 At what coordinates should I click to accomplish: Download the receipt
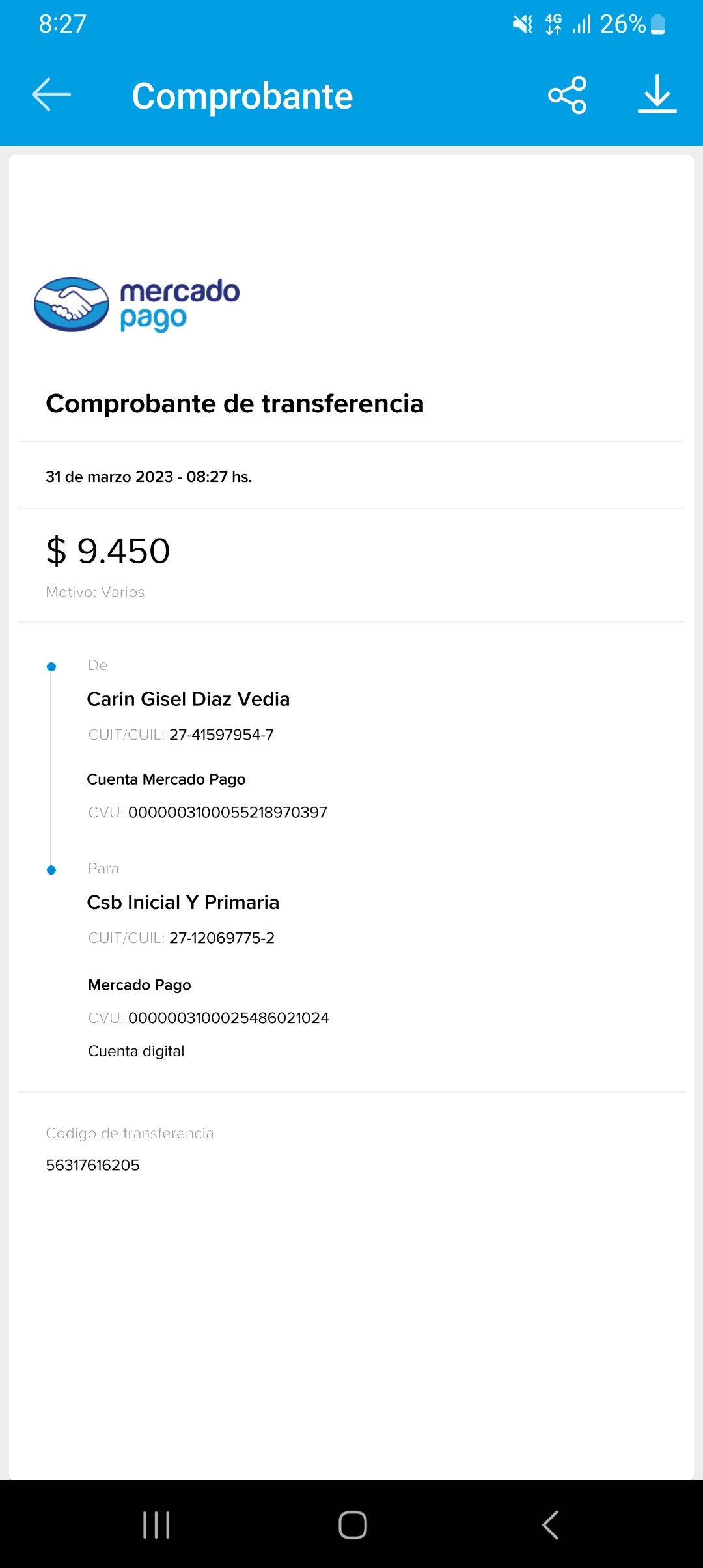click(x=657, y=95)
